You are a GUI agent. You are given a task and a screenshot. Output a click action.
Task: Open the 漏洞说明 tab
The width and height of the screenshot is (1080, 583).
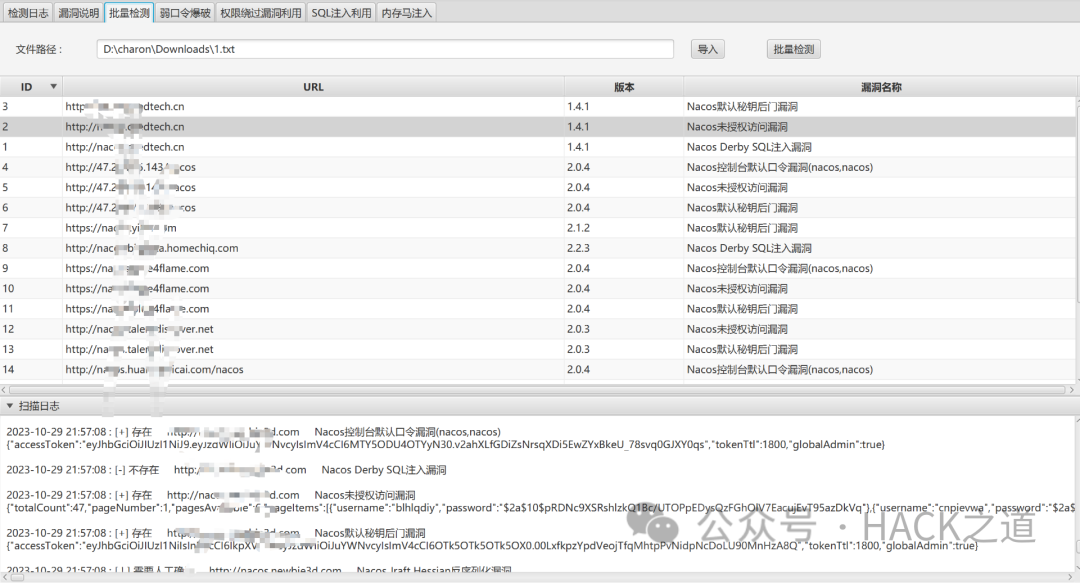coord(79,12)
